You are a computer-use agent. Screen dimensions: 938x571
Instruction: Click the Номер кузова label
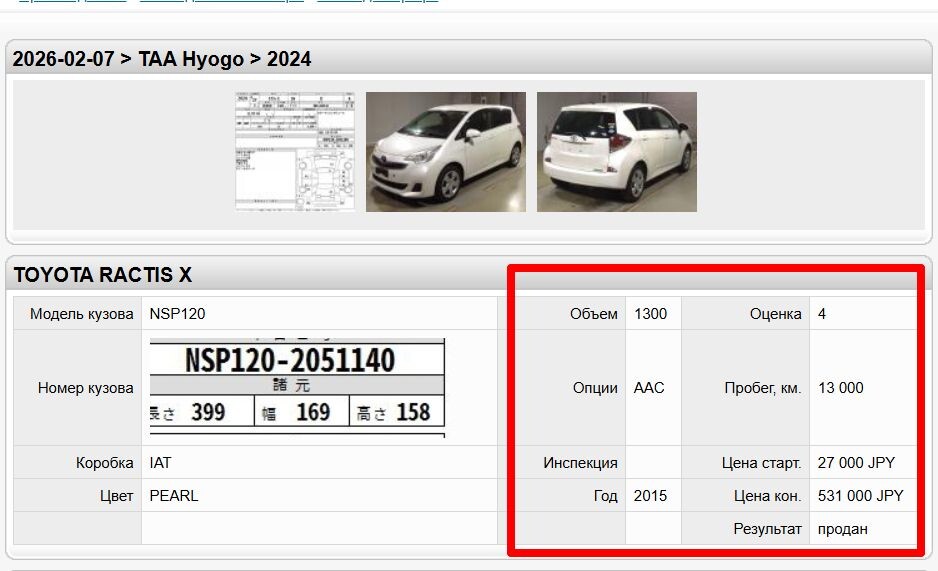pyautogui.click(x=86, y=388)
